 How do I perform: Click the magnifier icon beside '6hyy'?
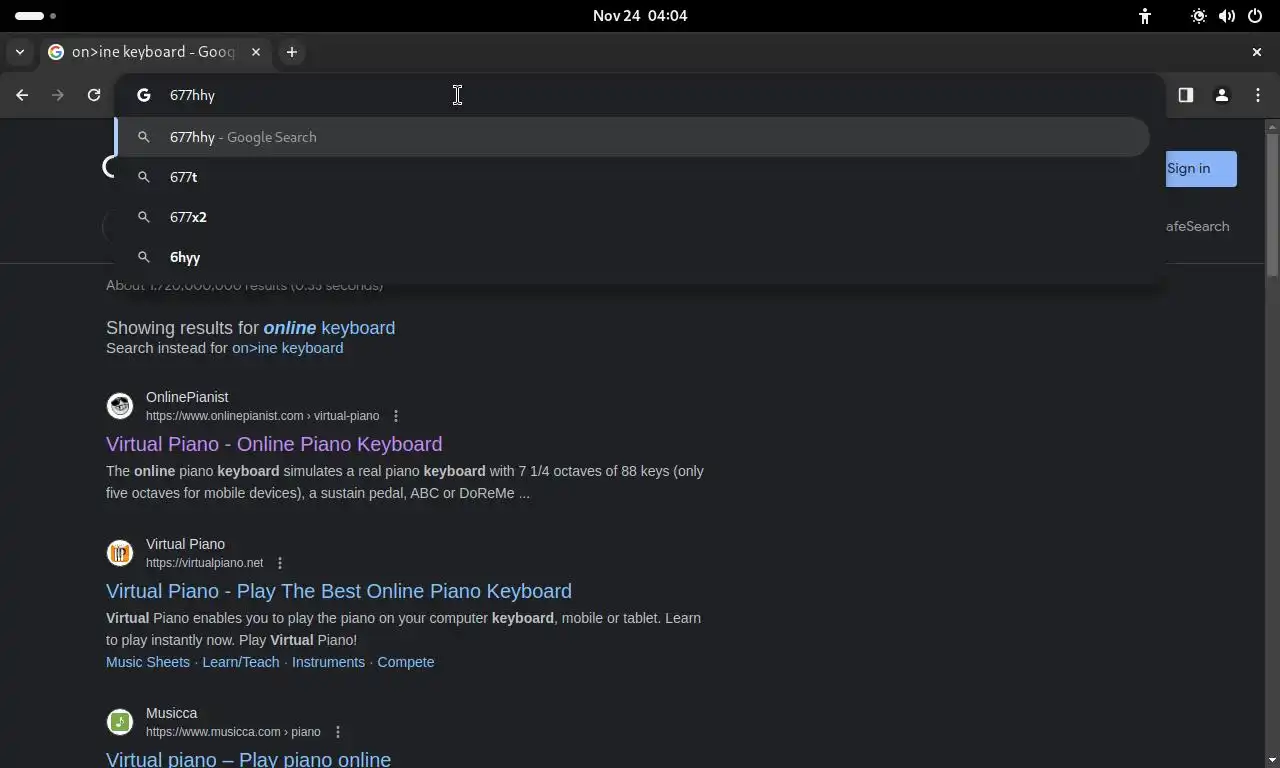[144, 257]
